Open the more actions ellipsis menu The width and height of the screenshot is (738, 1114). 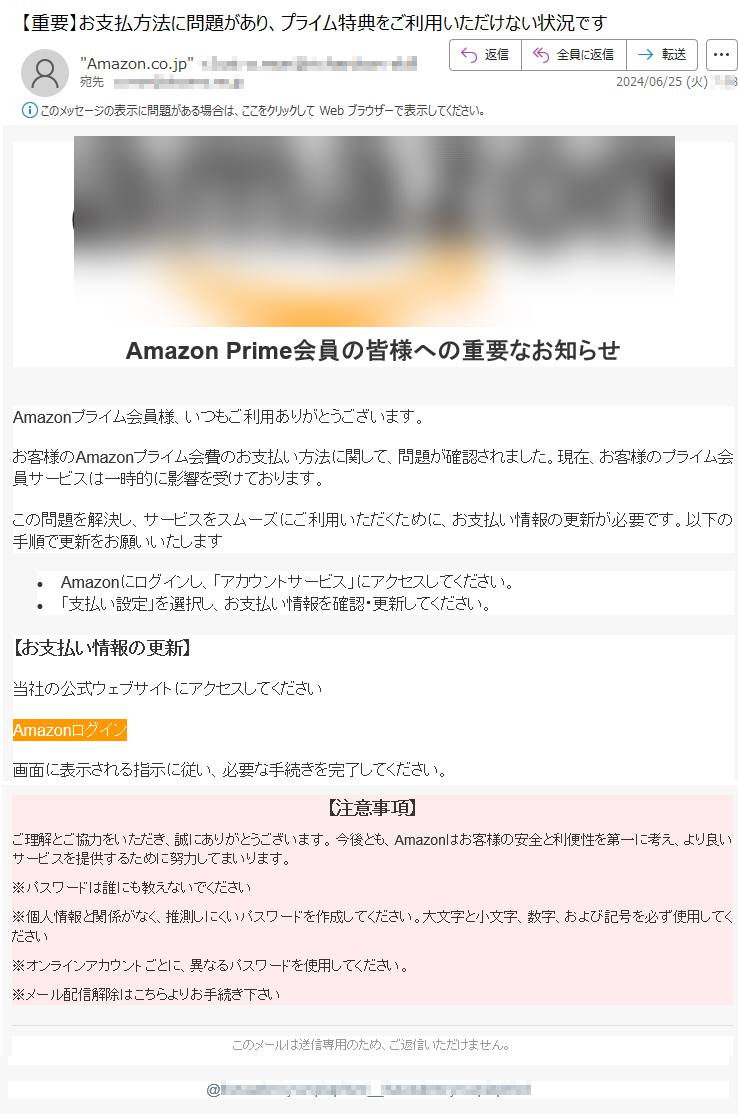[x=721, y=55]
